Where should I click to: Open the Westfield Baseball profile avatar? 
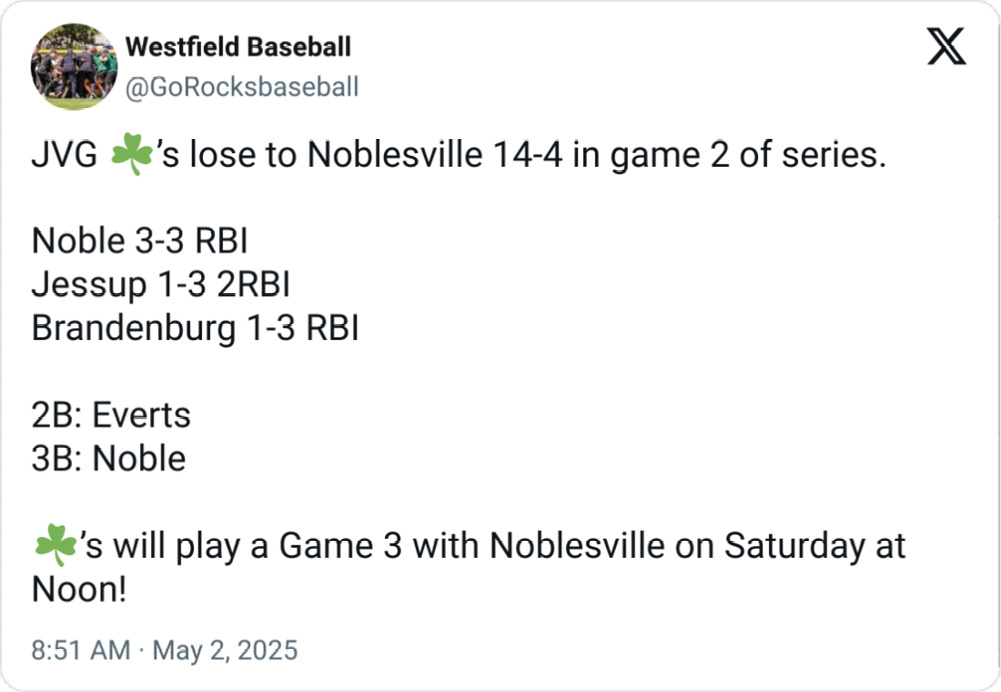74,67
